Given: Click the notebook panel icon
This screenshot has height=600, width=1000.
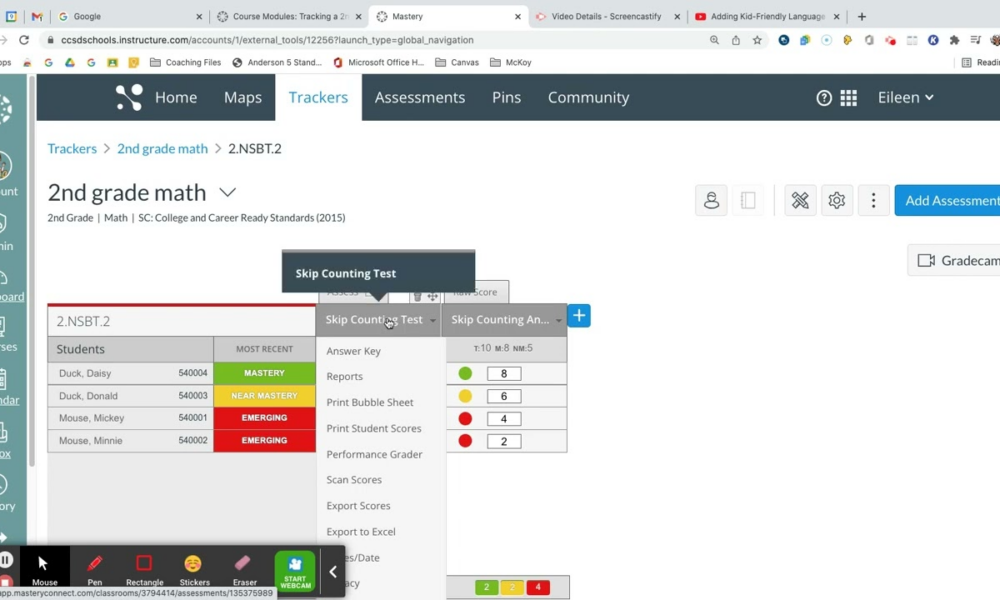Looking at the screenshot, I should click(748, 200).
